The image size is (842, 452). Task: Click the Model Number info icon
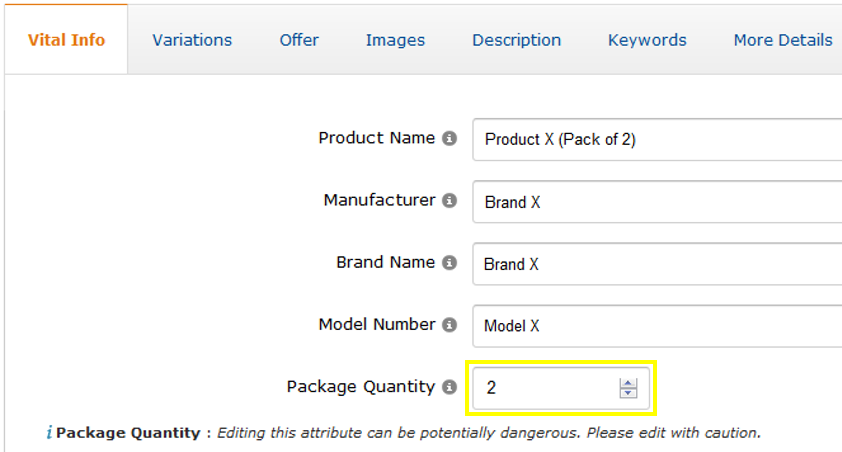(x=450, y=325)
